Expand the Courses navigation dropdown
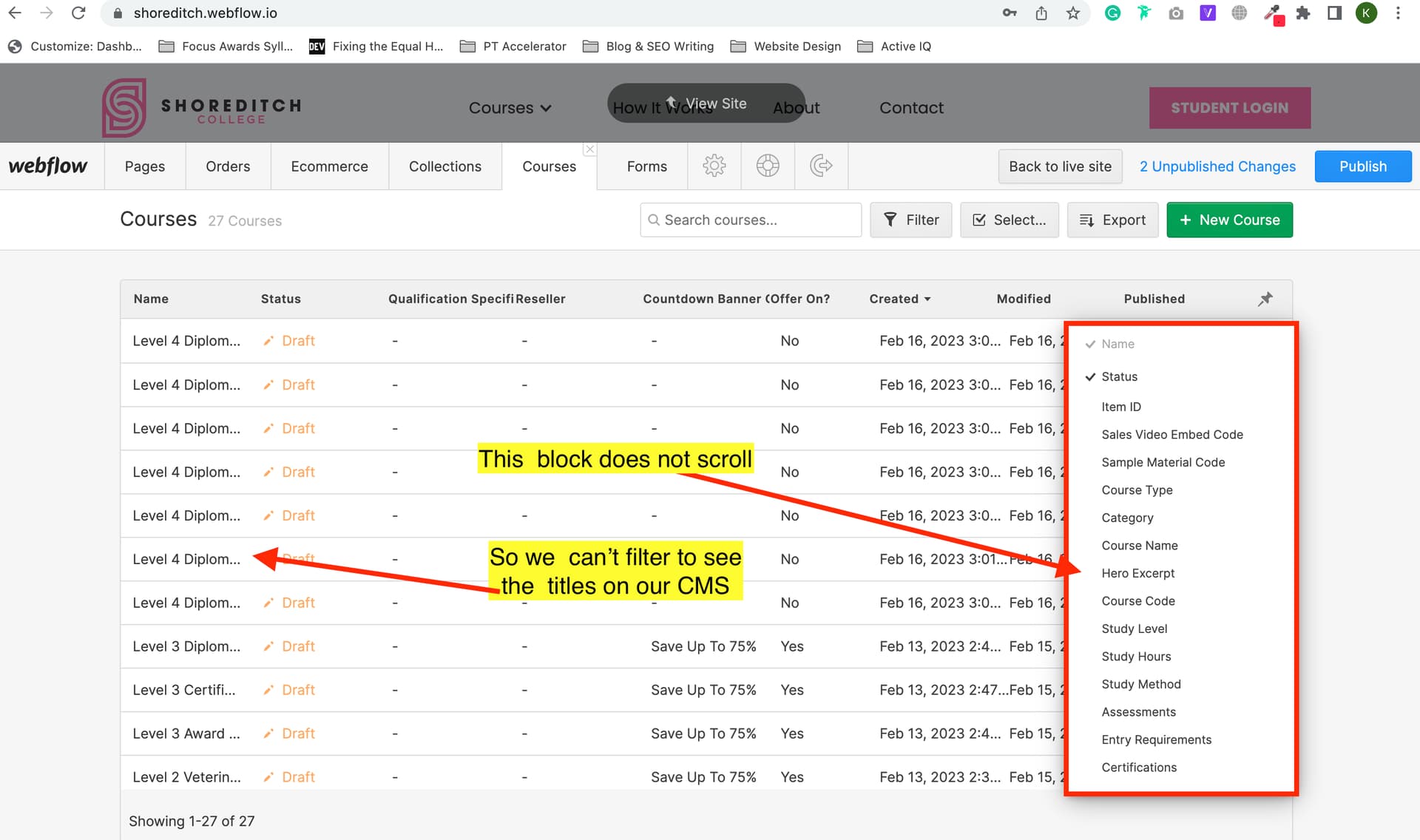The width and height of the screenshot is (1420, 840). (x=510, y=108)
